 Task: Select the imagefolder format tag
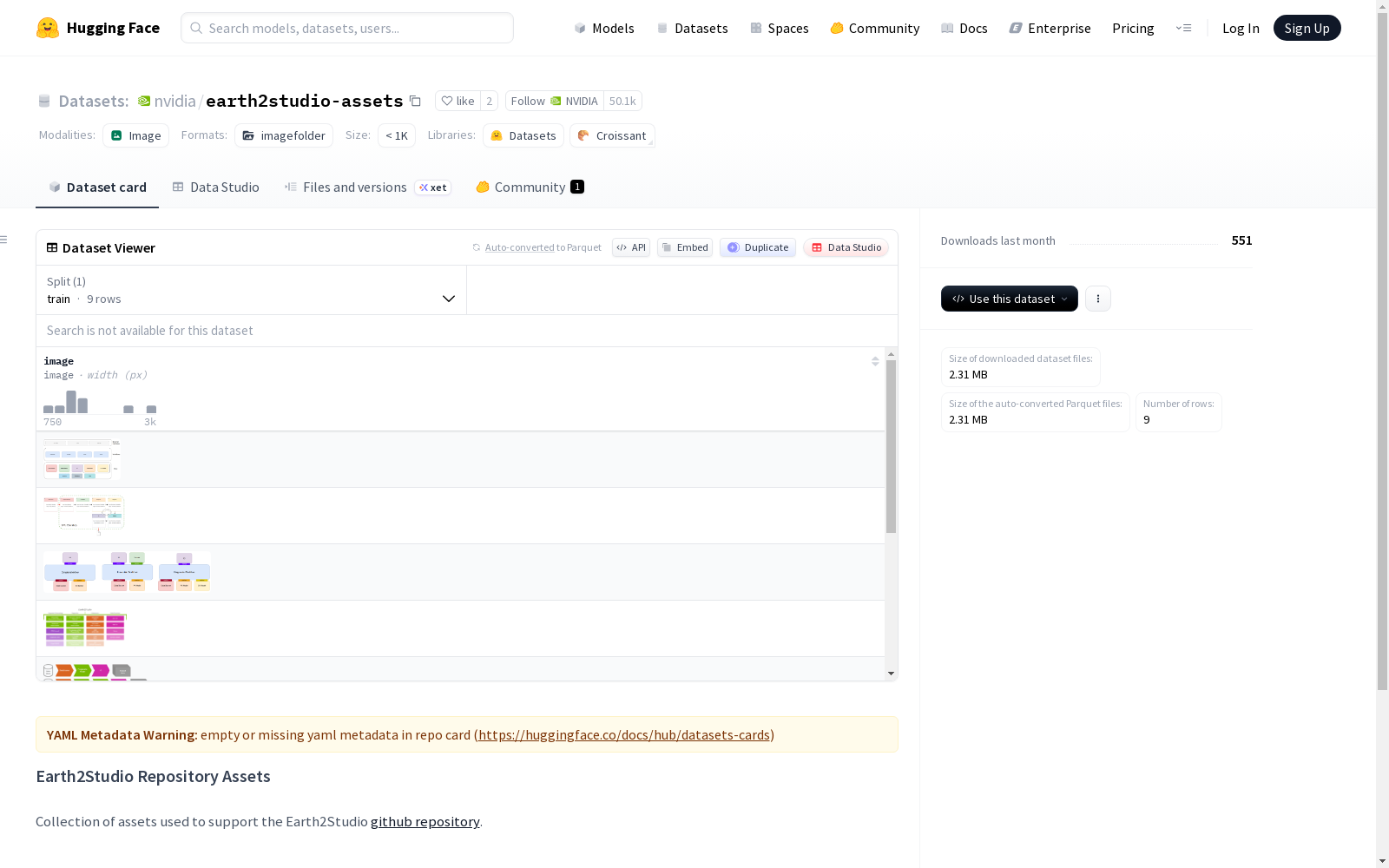tap(284, 135)
